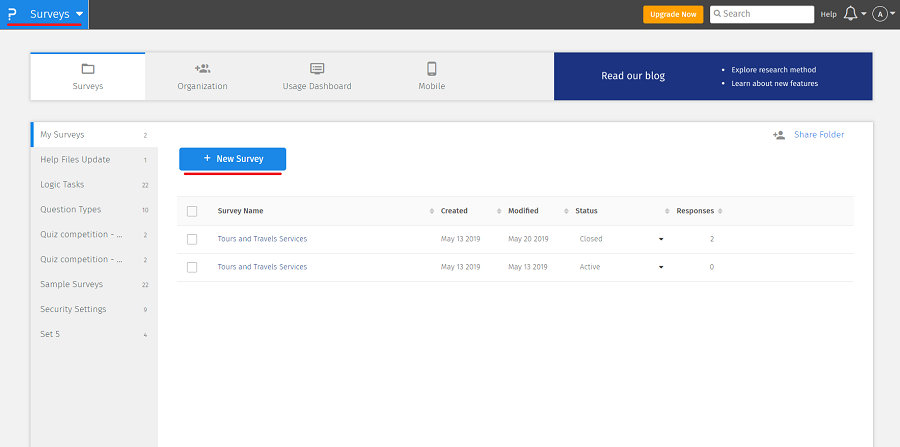Open the Logic Tasks folder
900x447 pixels.
click(x=62, y=184)
